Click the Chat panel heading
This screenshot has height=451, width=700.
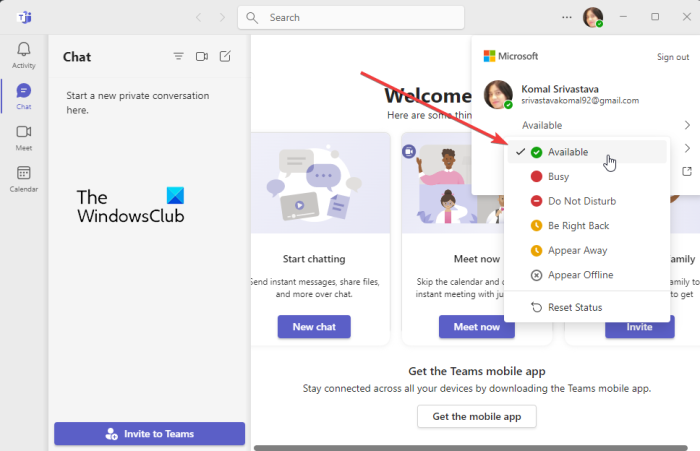[x=77, y=57]
